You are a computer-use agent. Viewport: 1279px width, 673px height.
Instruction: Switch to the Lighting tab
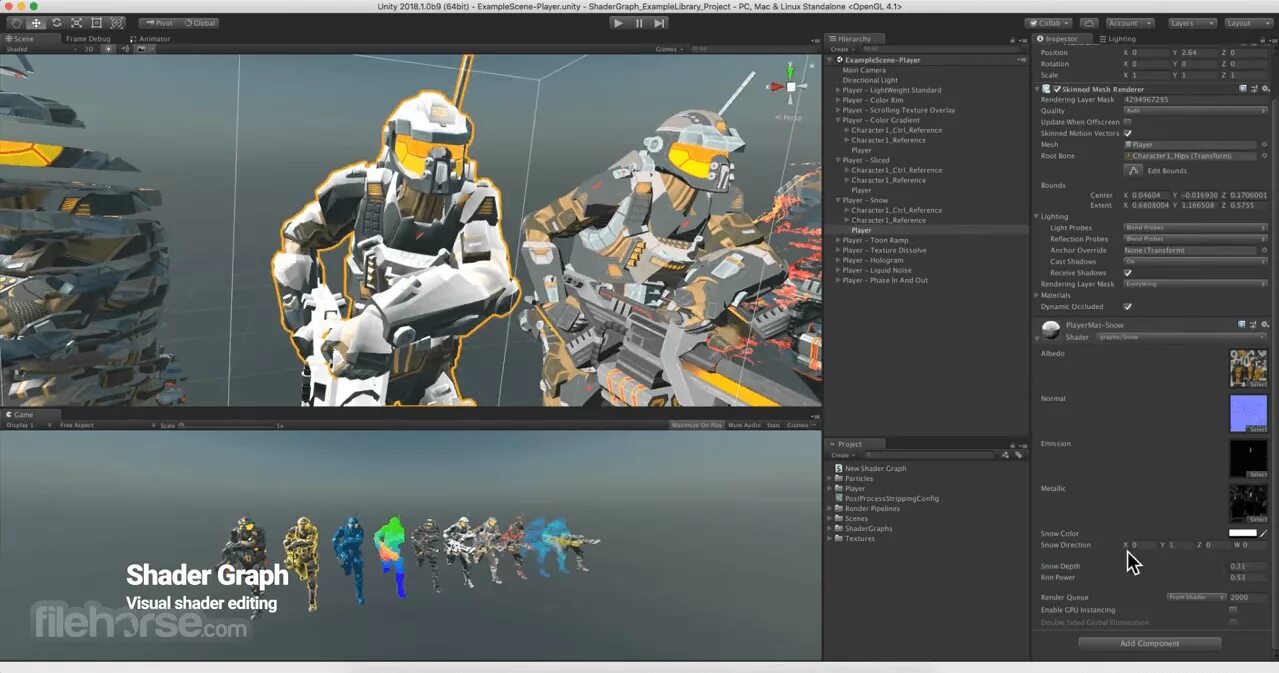tap(1117, 39)
